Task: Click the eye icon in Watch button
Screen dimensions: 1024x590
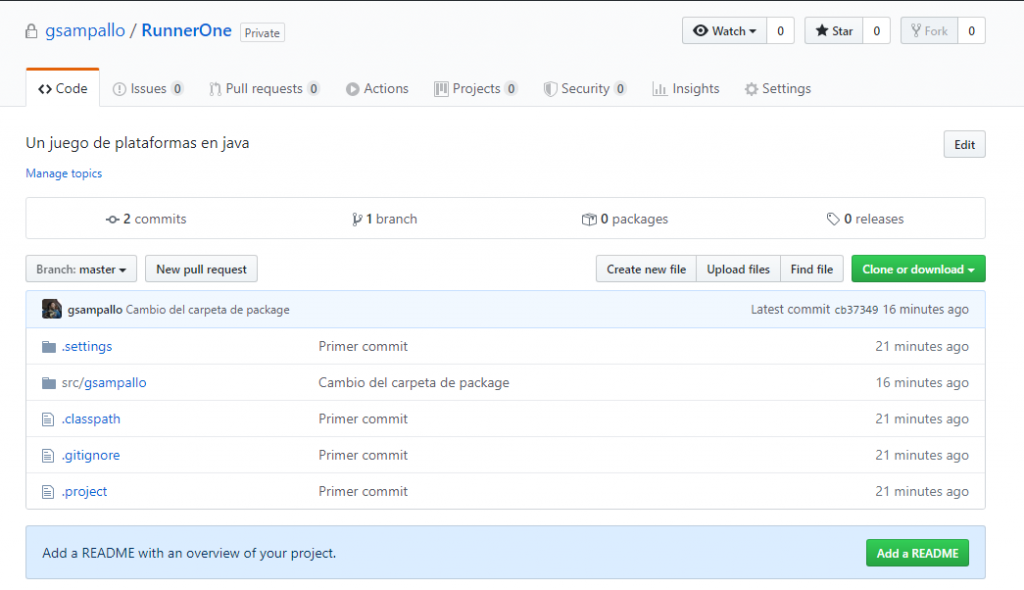Action: tap(700, 31)
